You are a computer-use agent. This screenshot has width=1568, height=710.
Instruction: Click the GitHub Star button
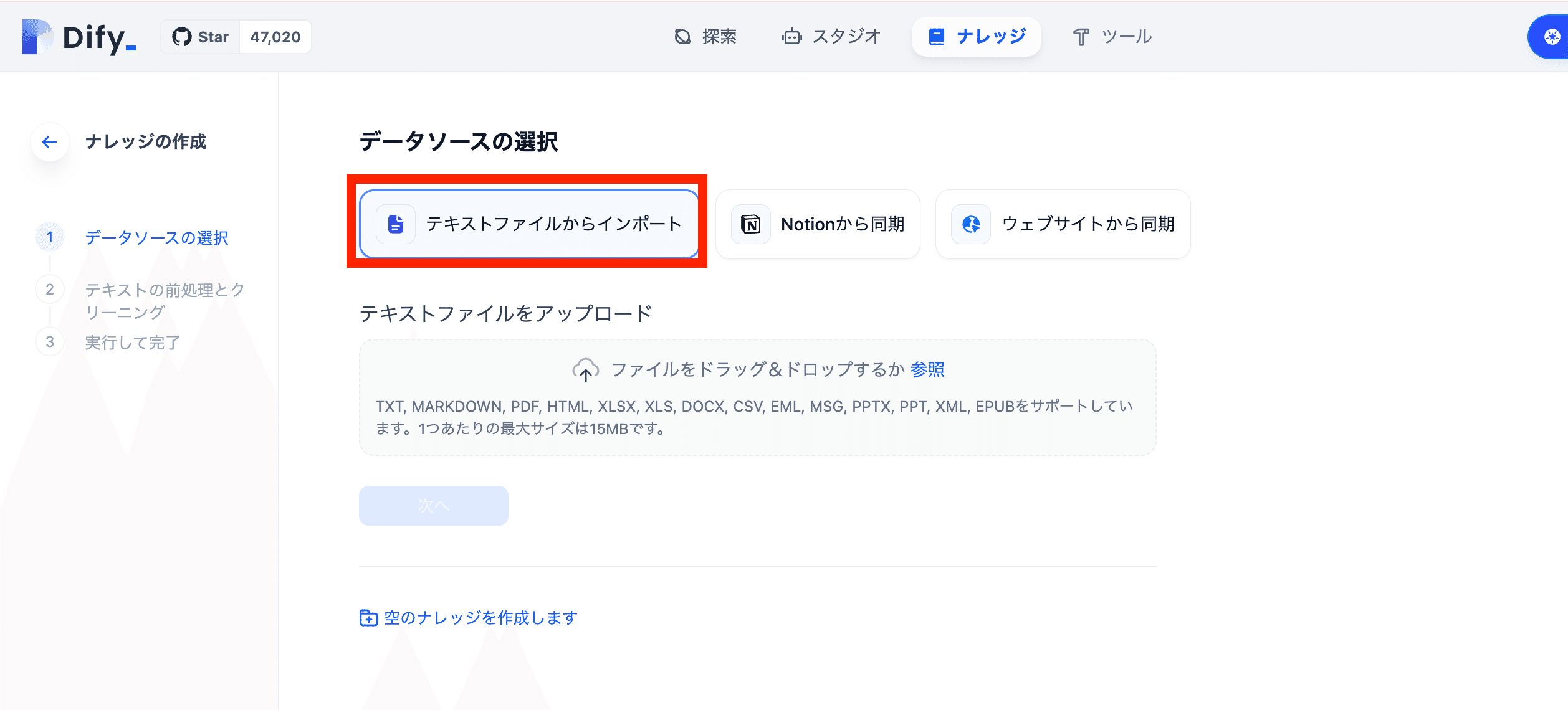(201, 37)
